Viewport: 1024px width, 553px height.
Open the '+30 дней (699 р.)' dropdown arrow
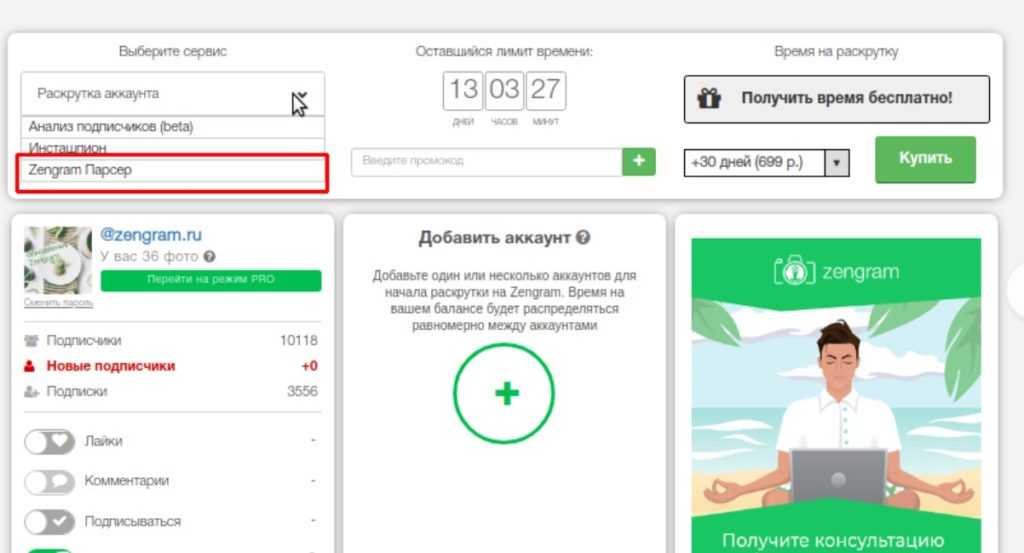click(837, 163)
